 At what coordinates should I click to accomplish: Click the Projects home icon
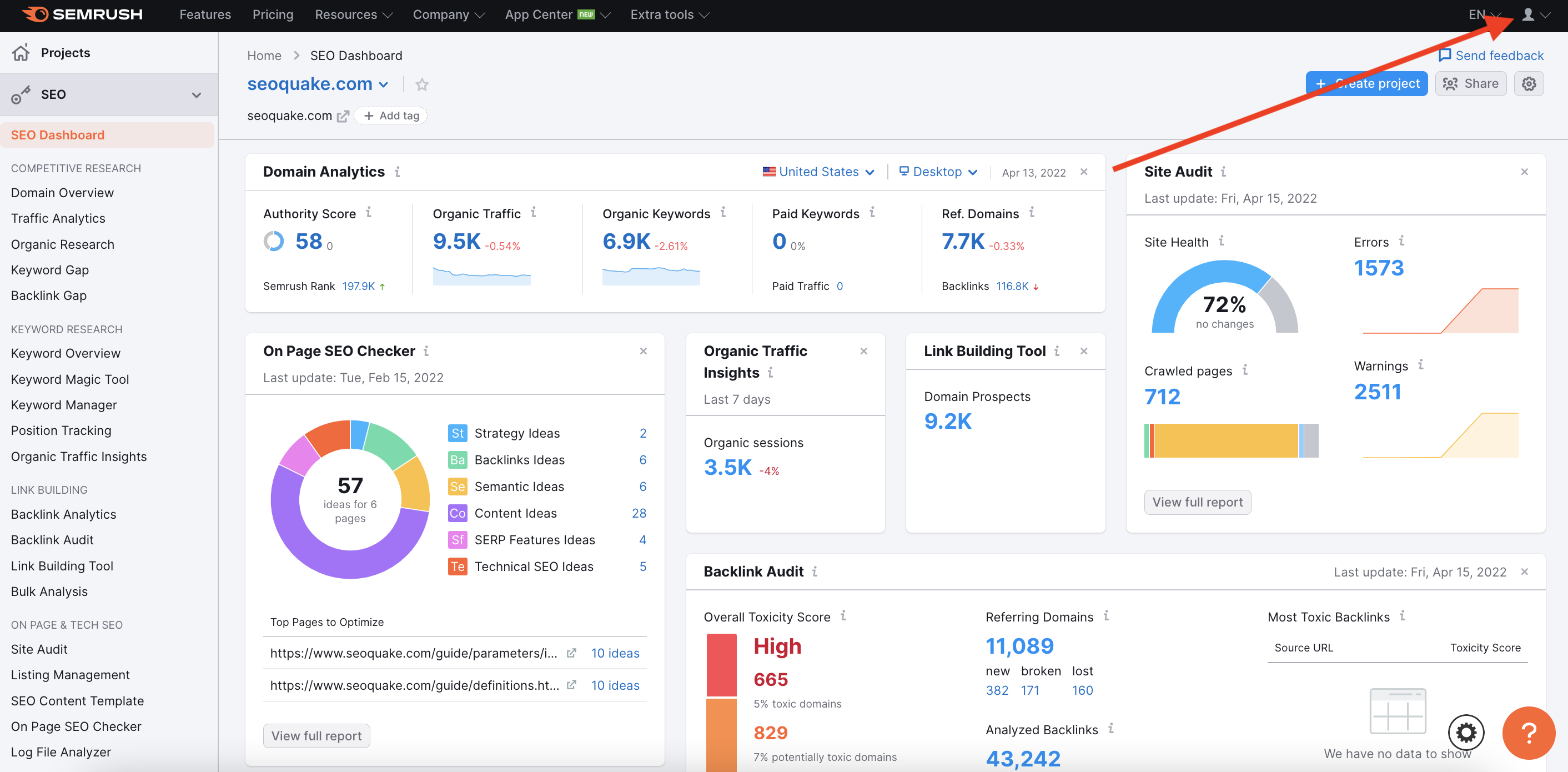pyautogui.click(x=21, y=52)
